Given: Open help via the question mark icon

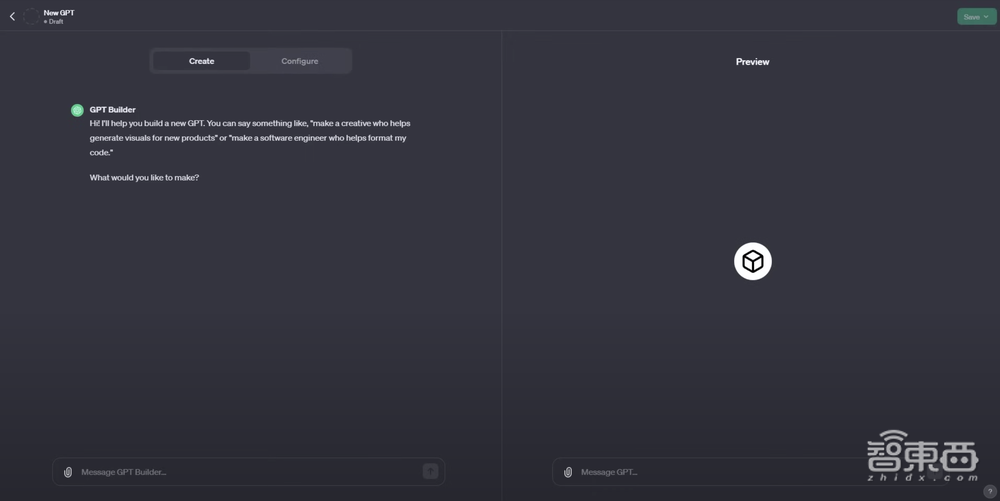Looking at the screenshot, I should 990,492.
